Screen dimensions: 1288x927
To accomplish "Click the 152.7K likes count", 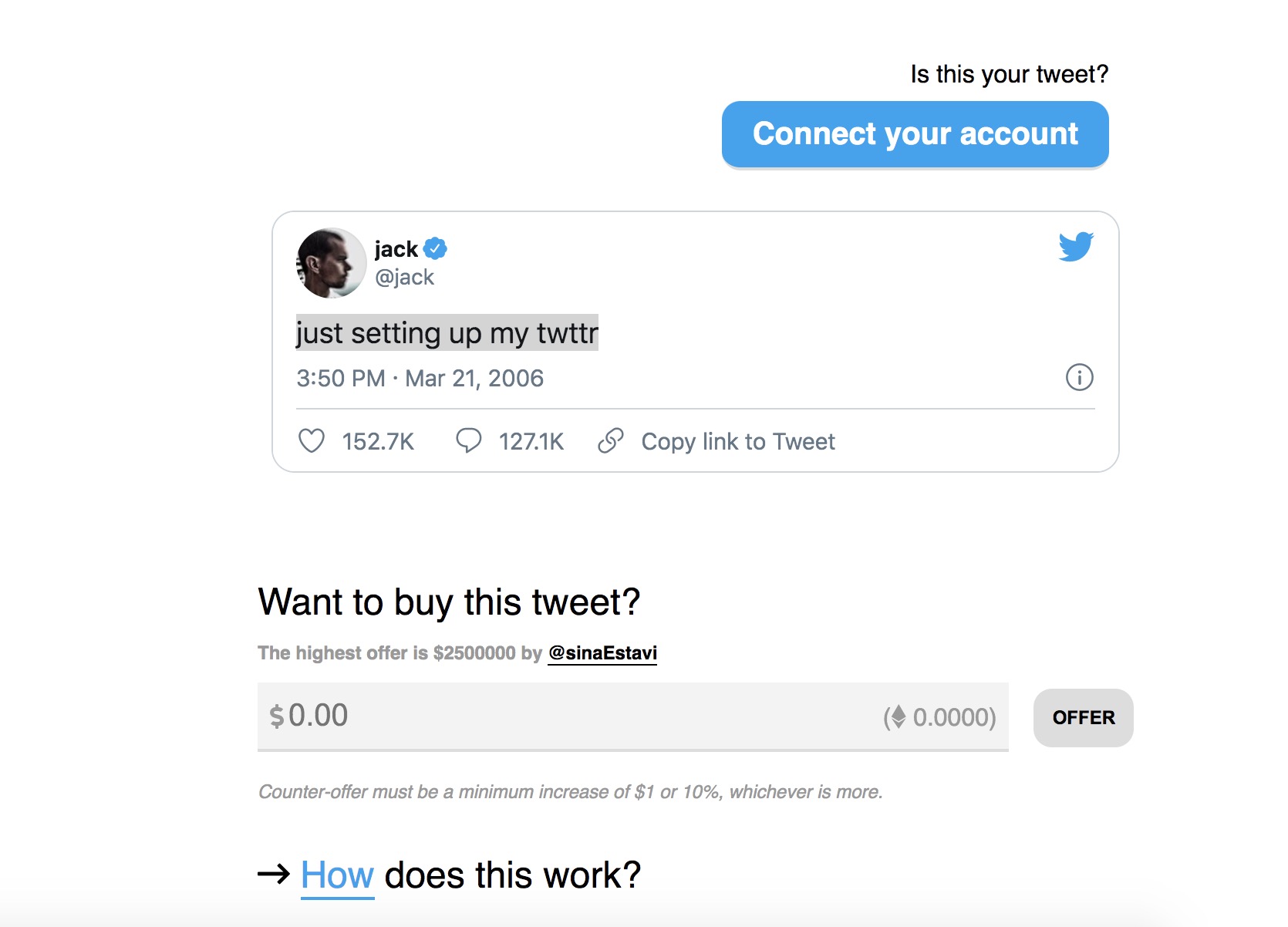I will coord(378,441).
